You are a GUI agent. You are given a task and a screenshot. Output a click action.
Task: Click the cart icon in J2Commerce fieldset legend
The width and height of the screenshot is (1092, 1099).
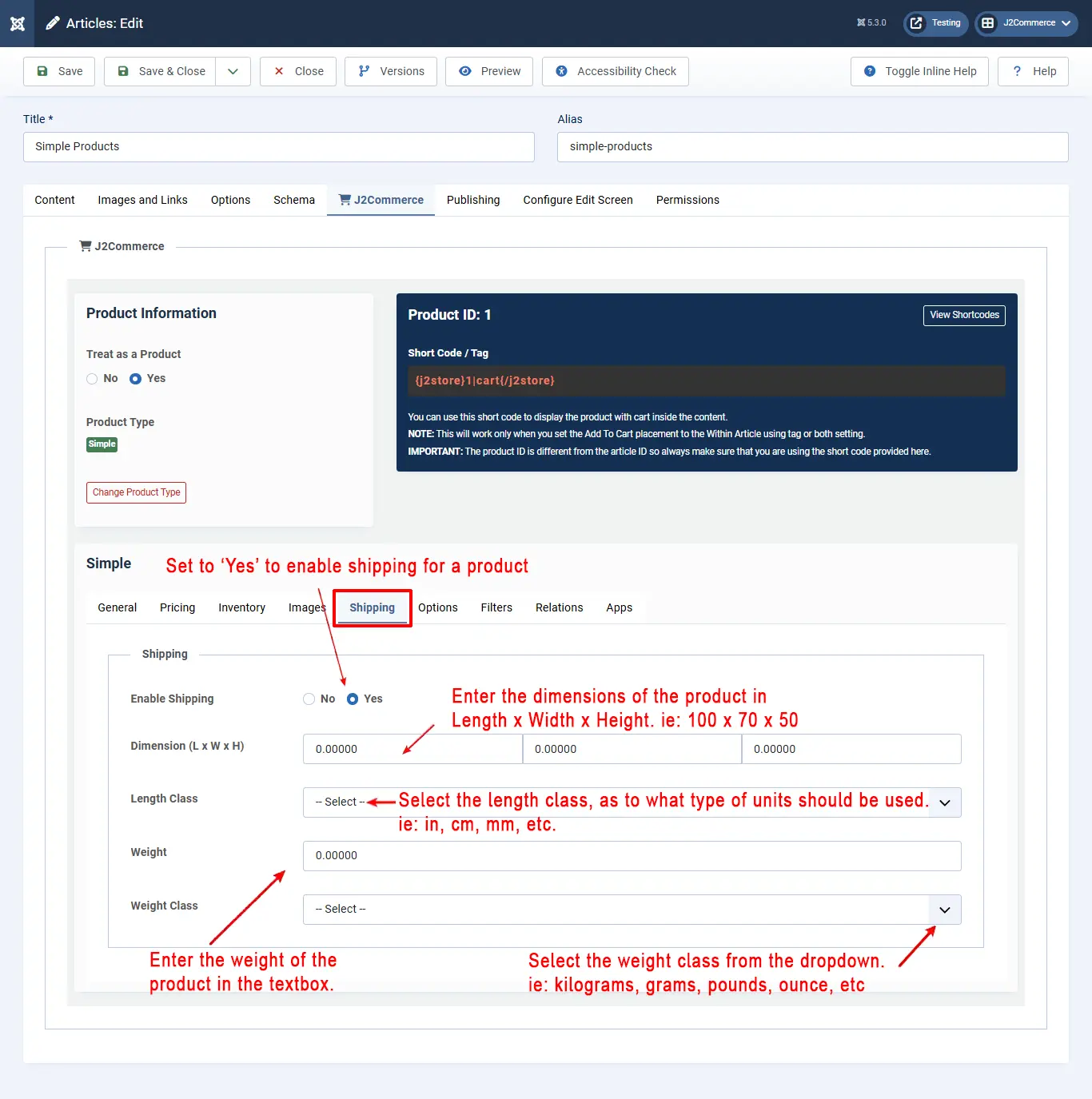coord(85,246)
